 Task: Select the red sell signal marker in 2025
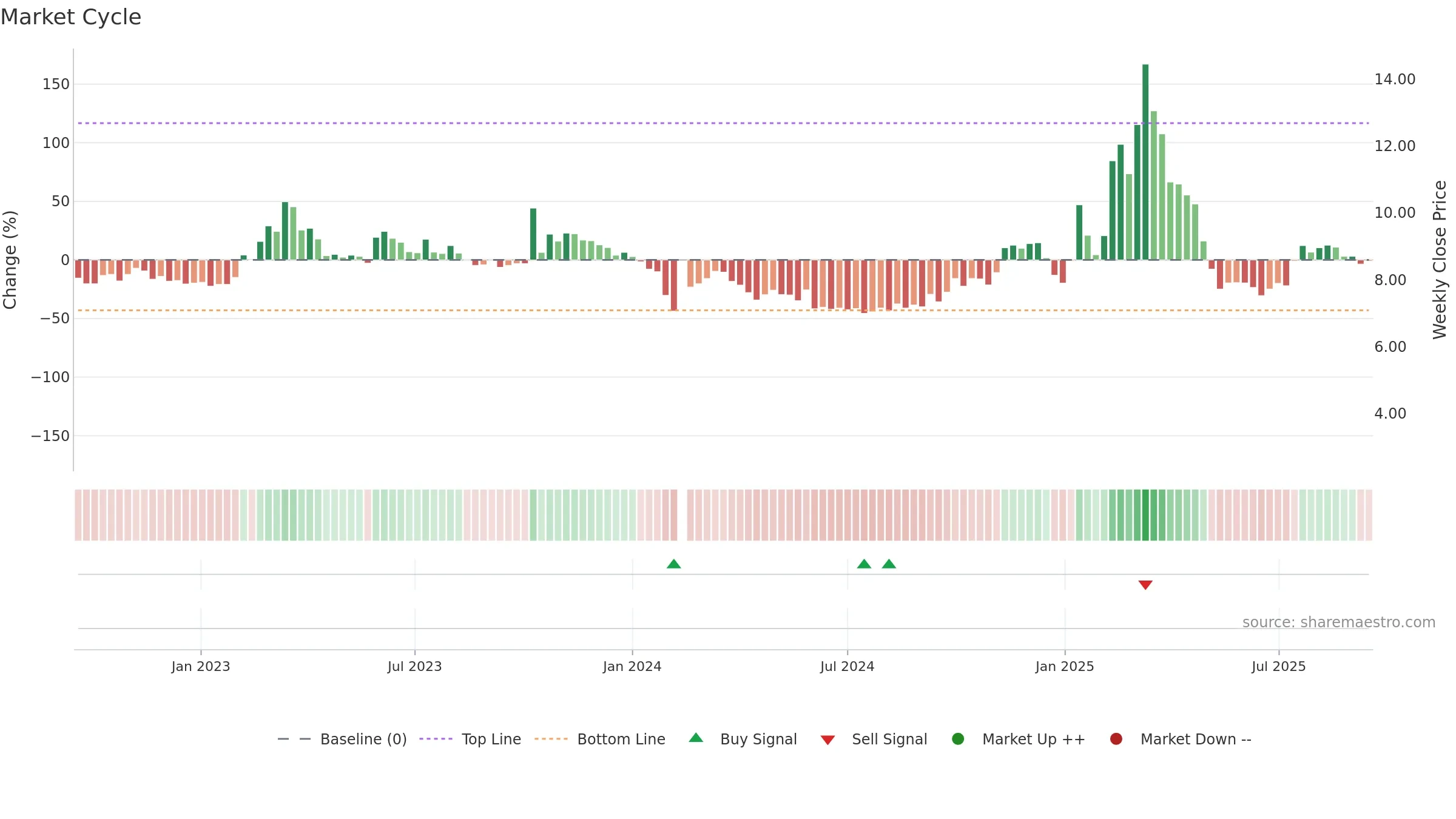click(1145, 585)
